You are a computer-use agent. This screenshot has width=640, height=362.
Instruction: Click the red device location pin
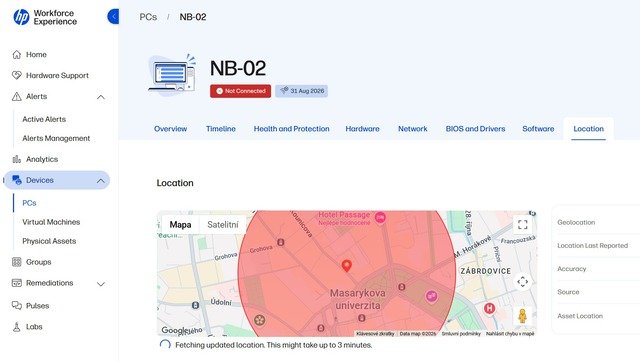point(347,266)
